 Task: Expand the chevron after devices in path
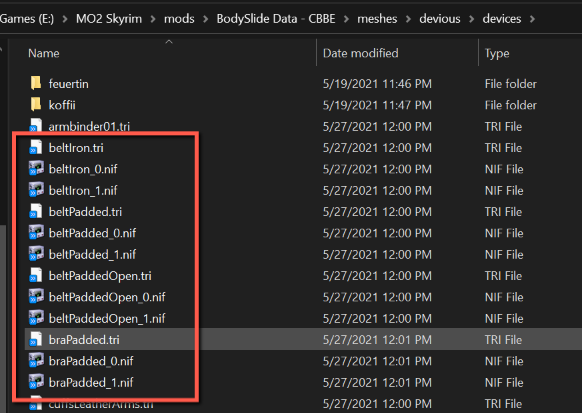[532, 19]
